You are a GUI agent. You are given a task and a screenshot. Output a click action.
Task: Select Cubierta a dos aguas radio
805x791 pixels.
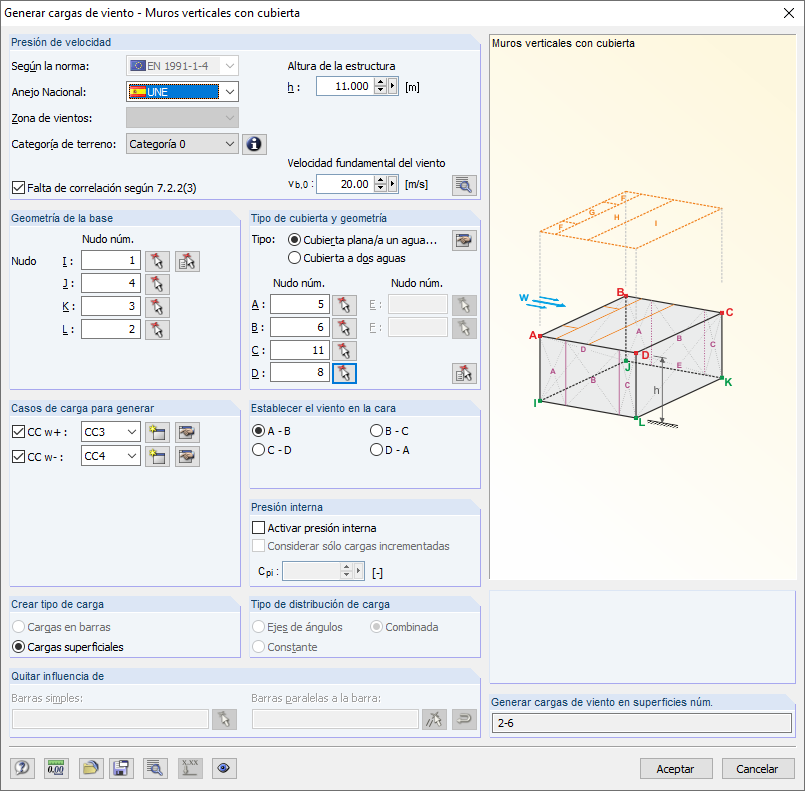294,258
